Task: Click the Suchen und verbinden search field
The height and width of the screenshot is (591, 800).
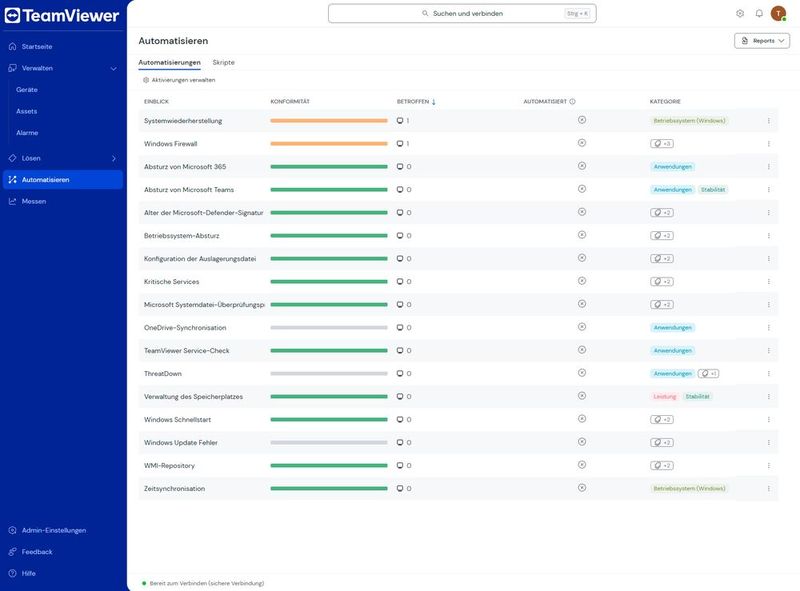Action: (462, 14)
